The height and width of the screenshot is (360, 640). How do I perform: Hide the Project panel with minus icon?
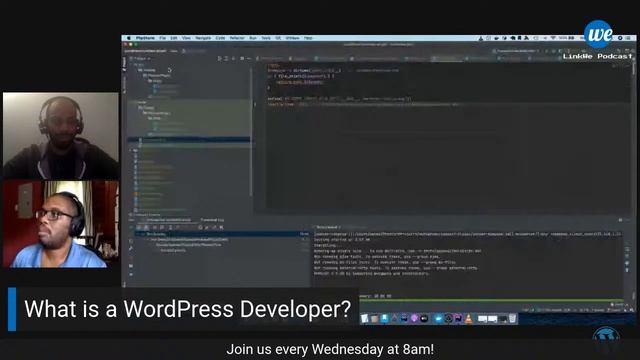(x=249, y=59)
